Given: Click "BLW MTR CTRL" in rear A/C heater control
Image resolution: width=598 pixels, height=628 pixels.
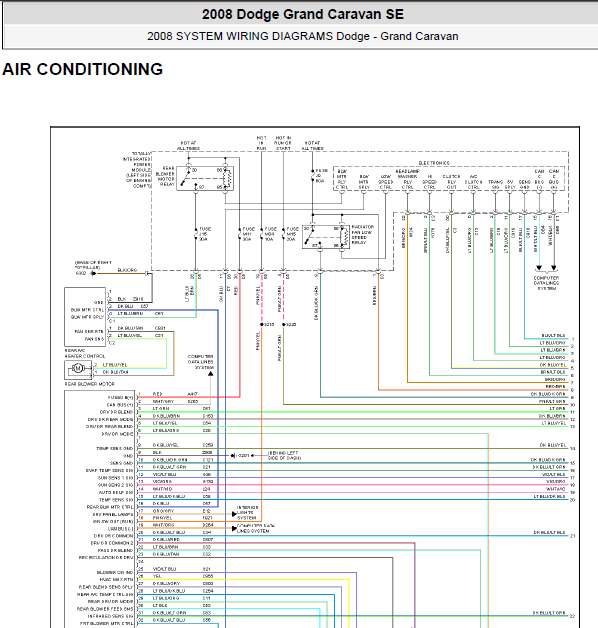Looking at the screenshot, I should coord(87,310).
